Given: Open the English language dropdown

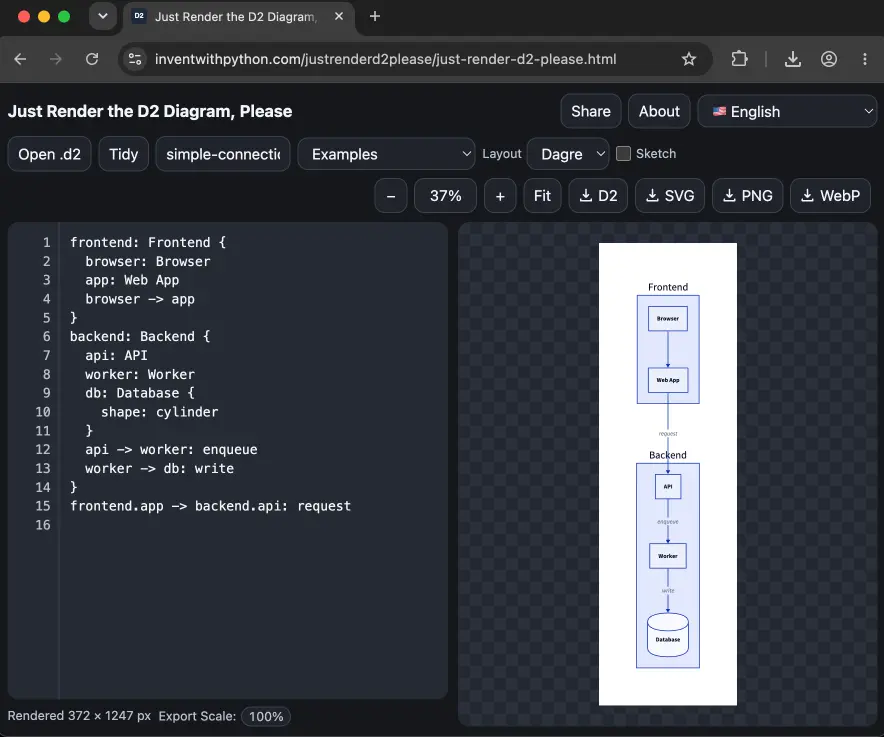Looking at the screenshot, I should click(787, 112).
